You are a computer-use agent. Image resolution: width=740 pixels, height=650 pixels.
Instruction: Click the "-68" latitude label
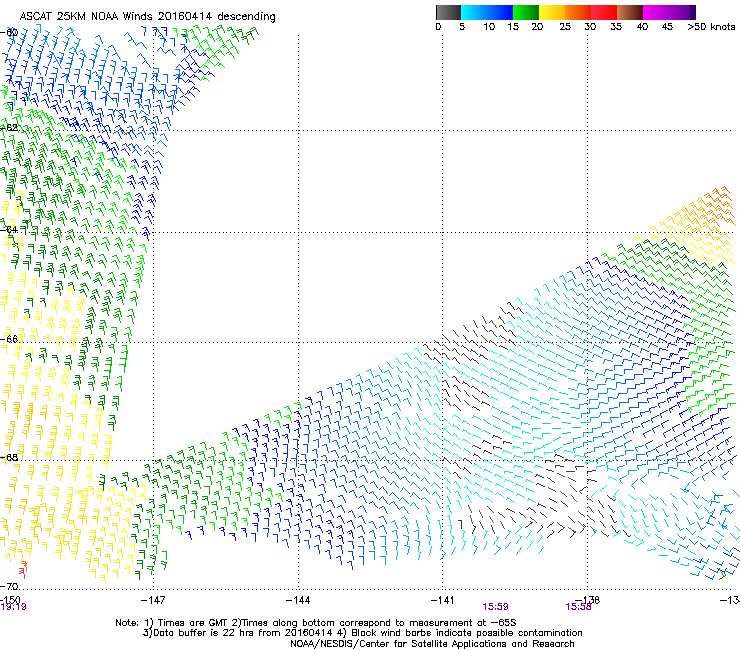pos(9,457)
